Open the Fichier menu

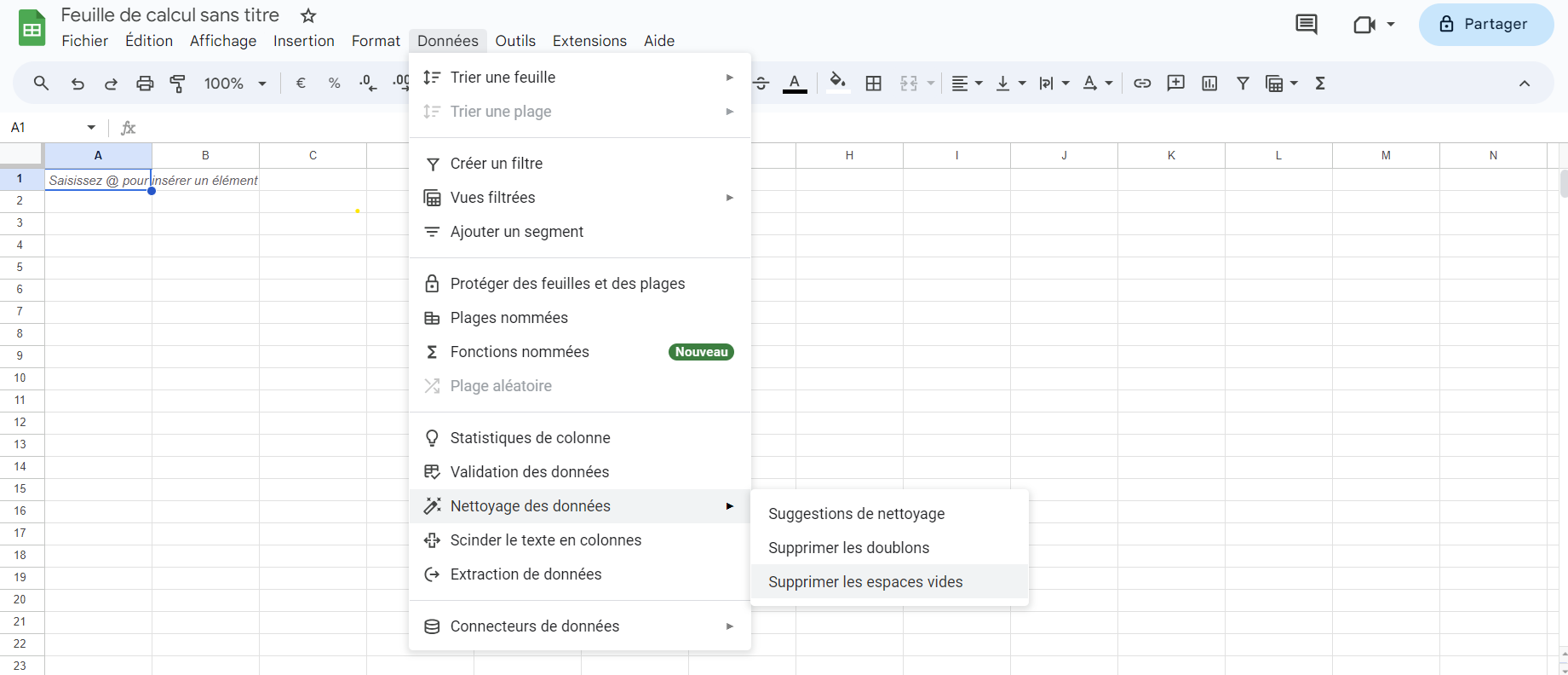[84, 40]
